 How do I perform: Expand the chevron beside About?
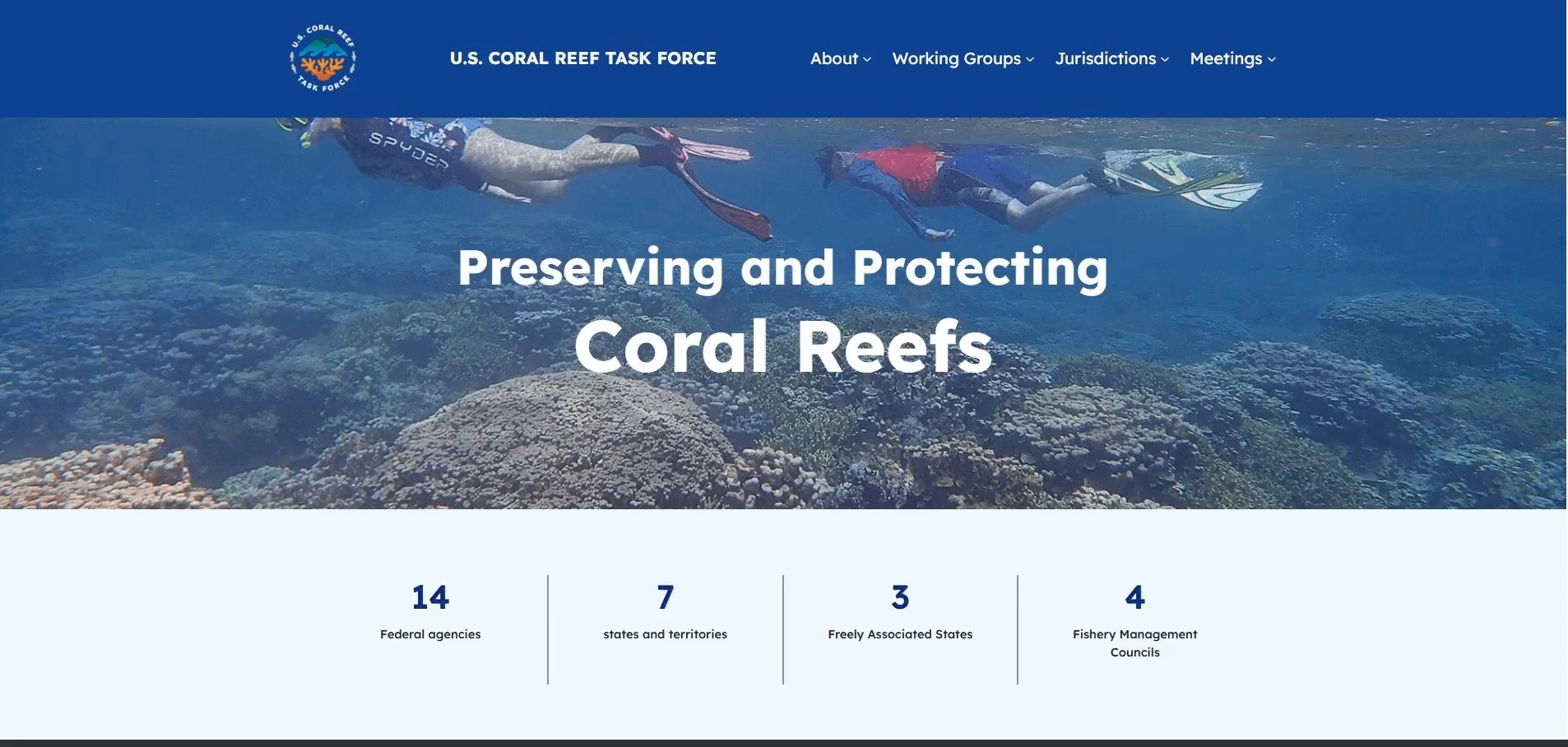(866, 59)
